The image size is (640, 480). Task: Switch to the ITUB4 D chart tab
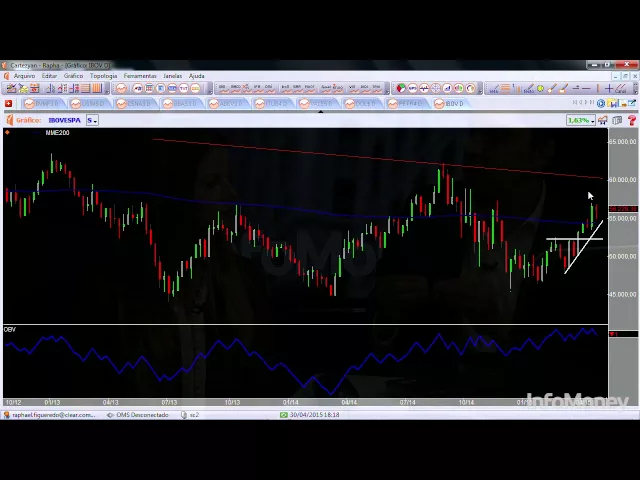pyautogui.click(x=272, y=104)
